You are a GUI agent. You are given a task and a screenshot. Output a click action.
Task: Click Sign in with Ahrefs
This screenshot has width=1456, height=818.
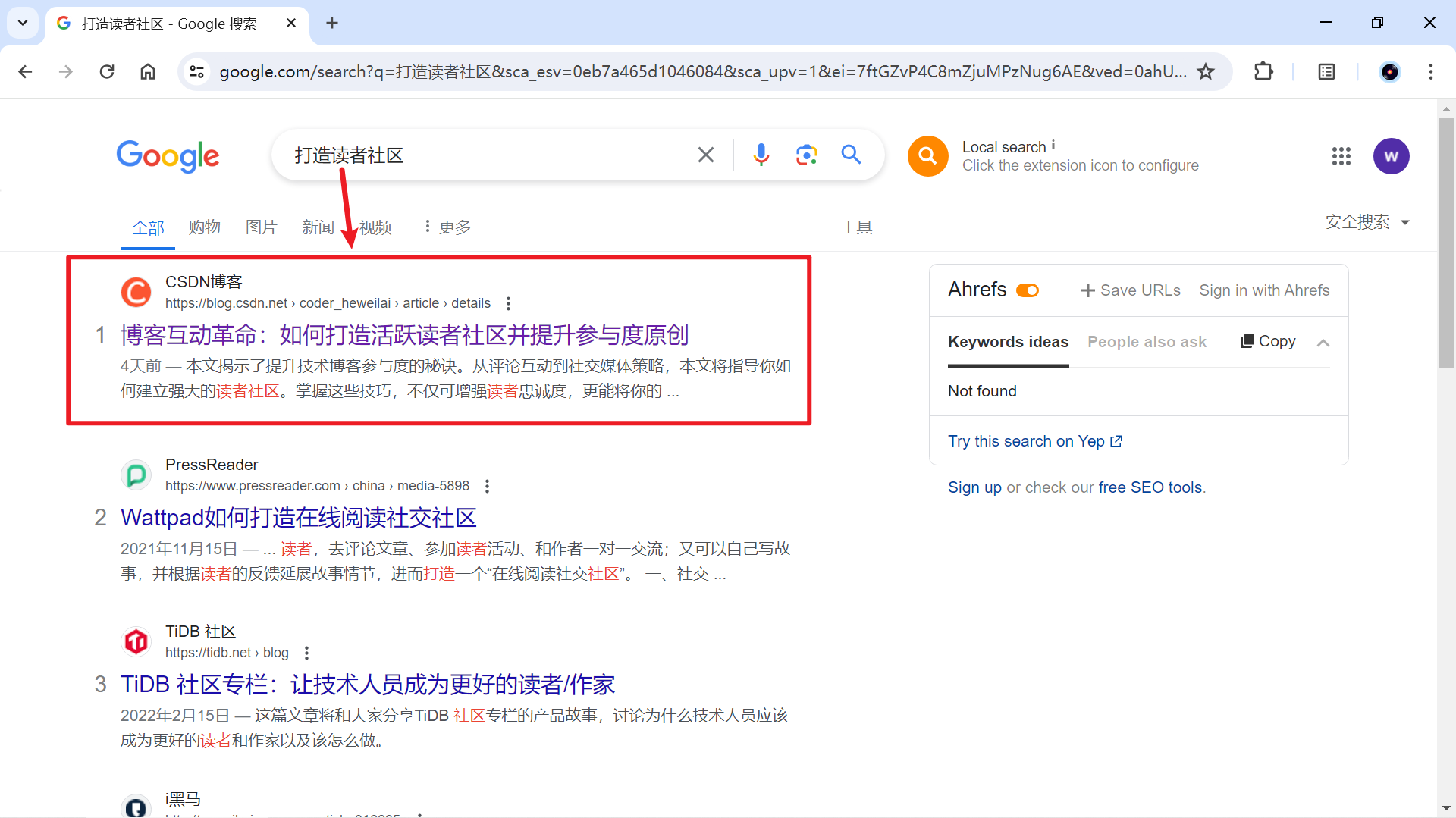[1264, 290]
